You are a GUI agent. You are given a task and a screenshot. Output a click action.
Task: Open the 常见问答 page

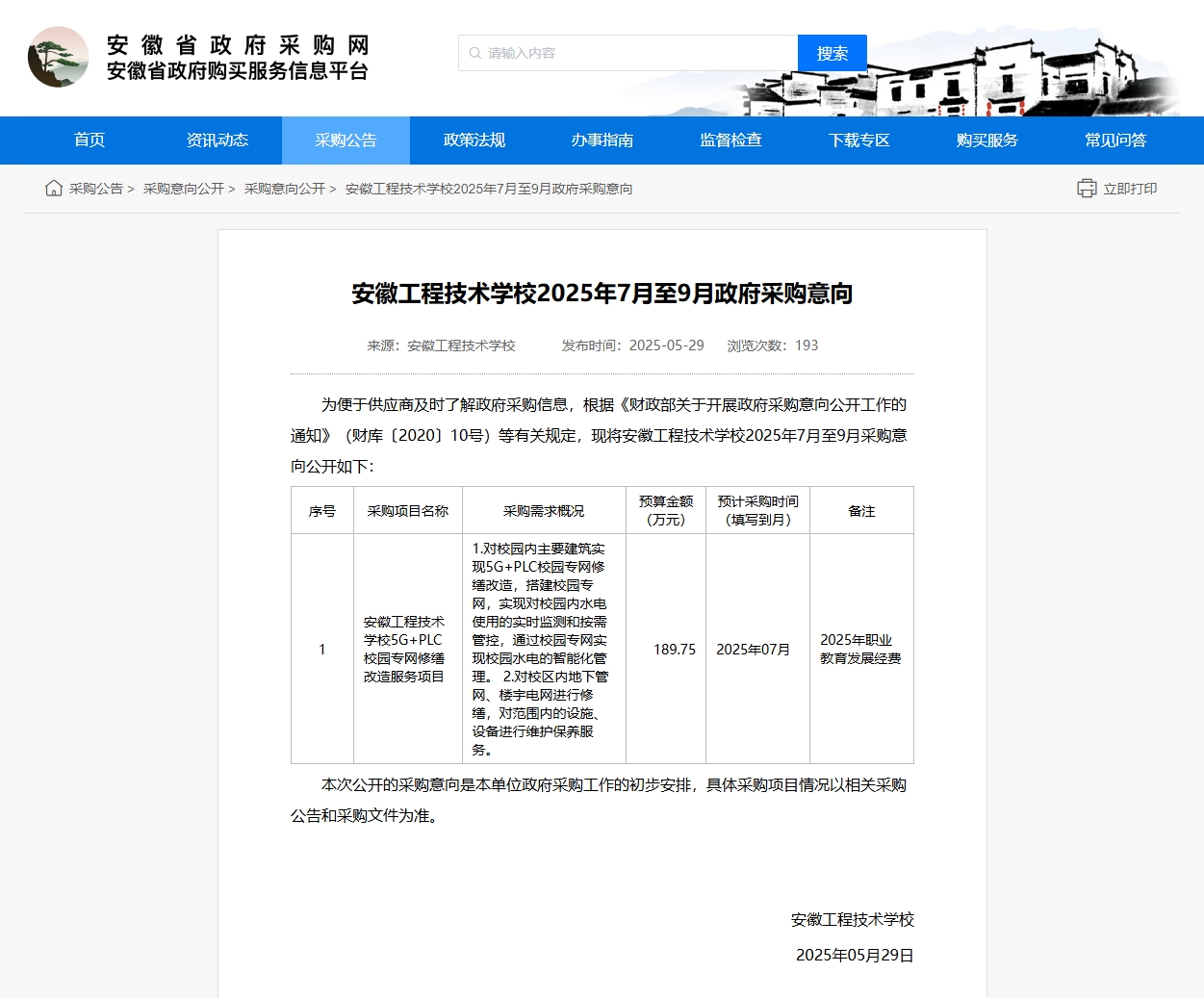pos(1115,141)
